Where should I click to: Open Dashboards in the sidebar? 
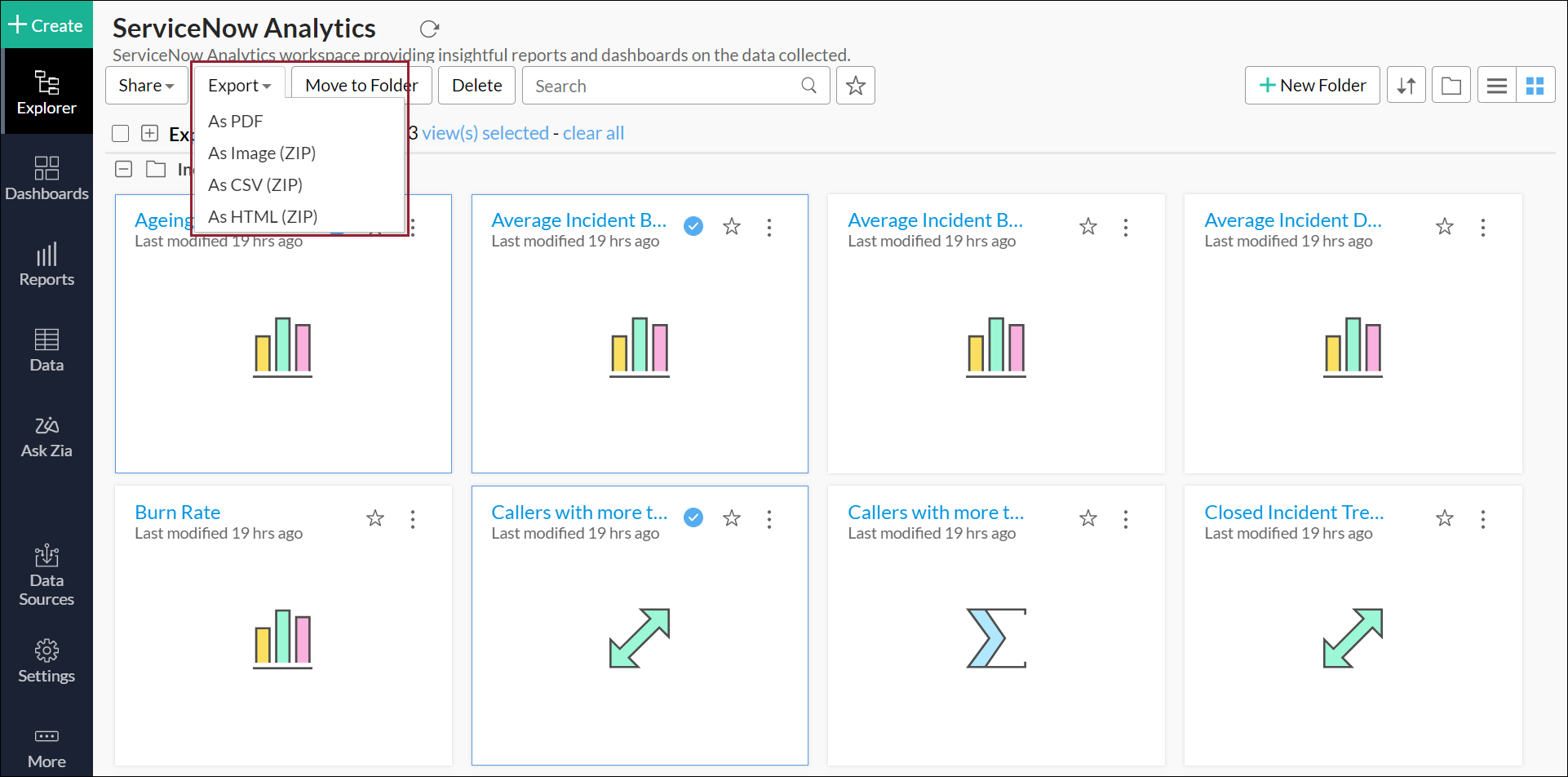tap(47, 178)
